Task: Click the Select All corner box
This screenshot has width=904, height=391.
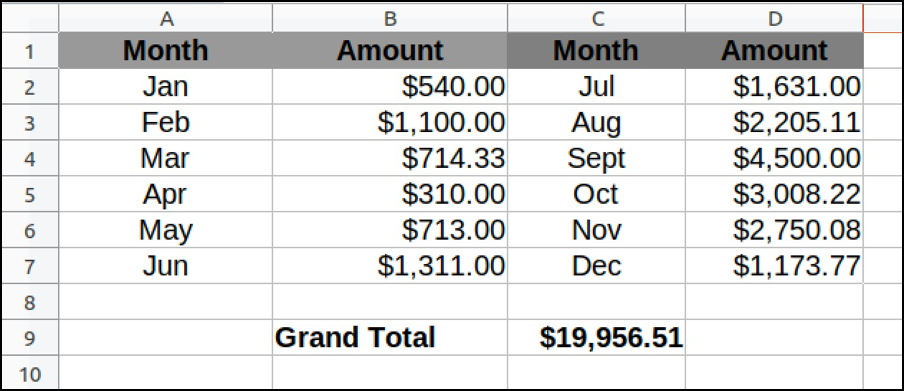Action: [30, 18]
